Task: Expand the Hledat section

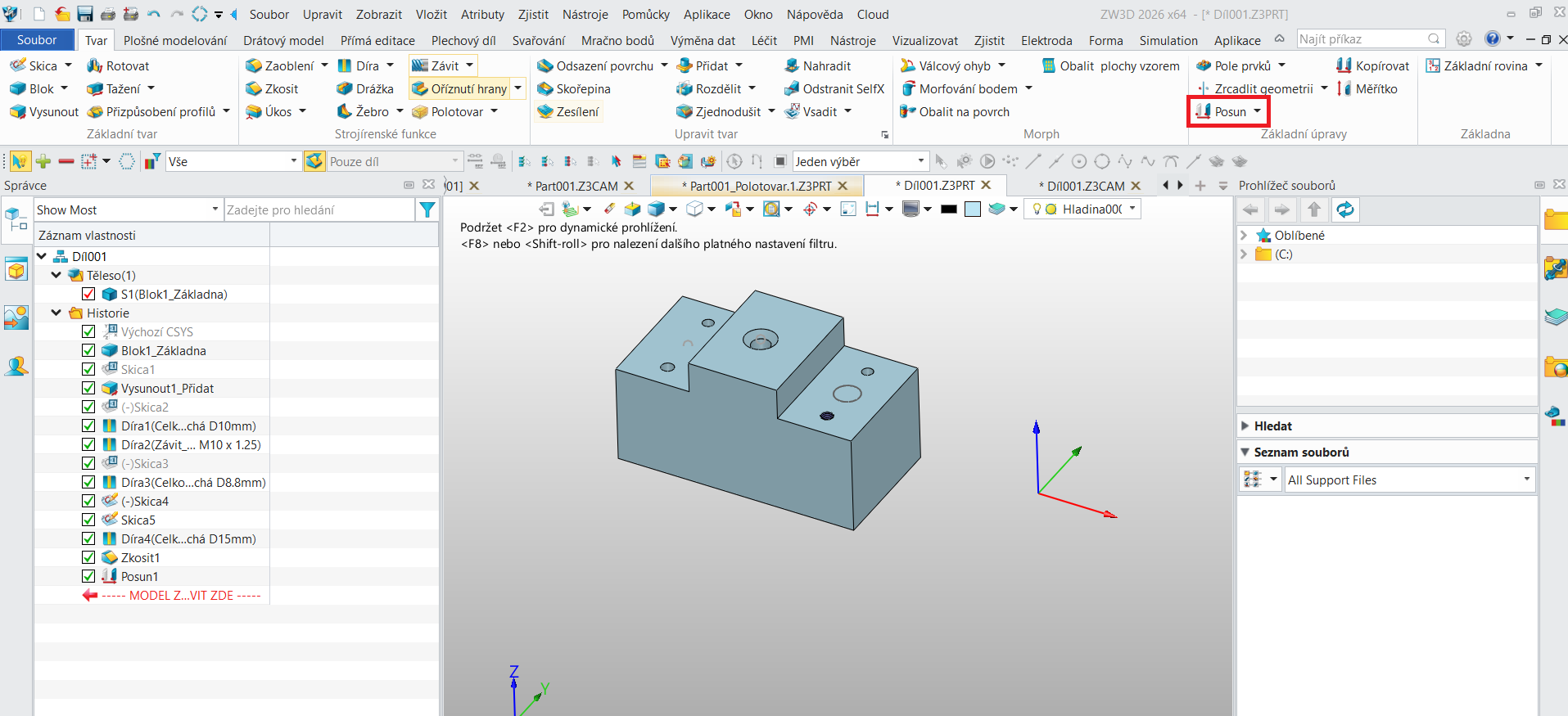Action: pos(1245,426)
